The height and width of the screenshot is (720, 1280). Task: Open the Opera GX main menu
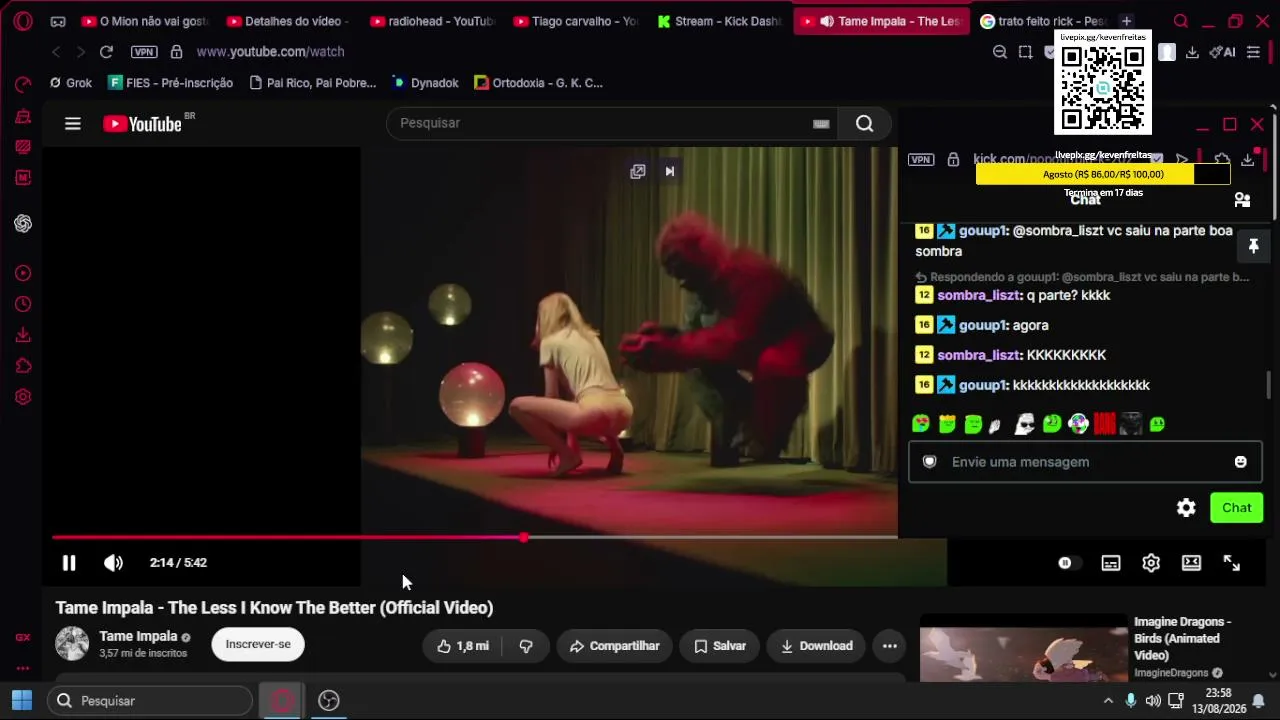point(22,21)
